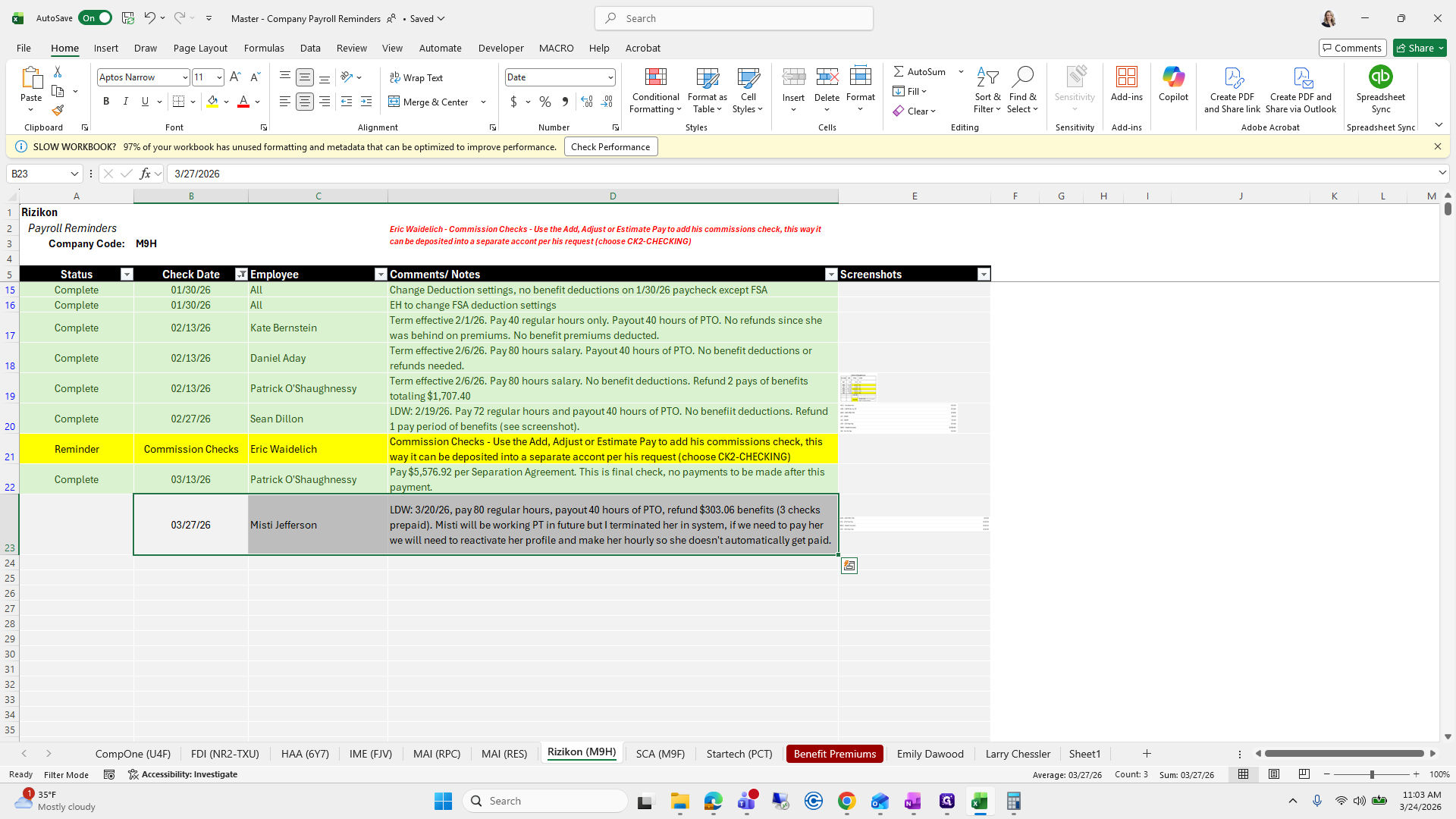Click the Spreadsheet Sync QuickBooks icon
This screenshot has width=1456, height=819.
[1380, 77]
